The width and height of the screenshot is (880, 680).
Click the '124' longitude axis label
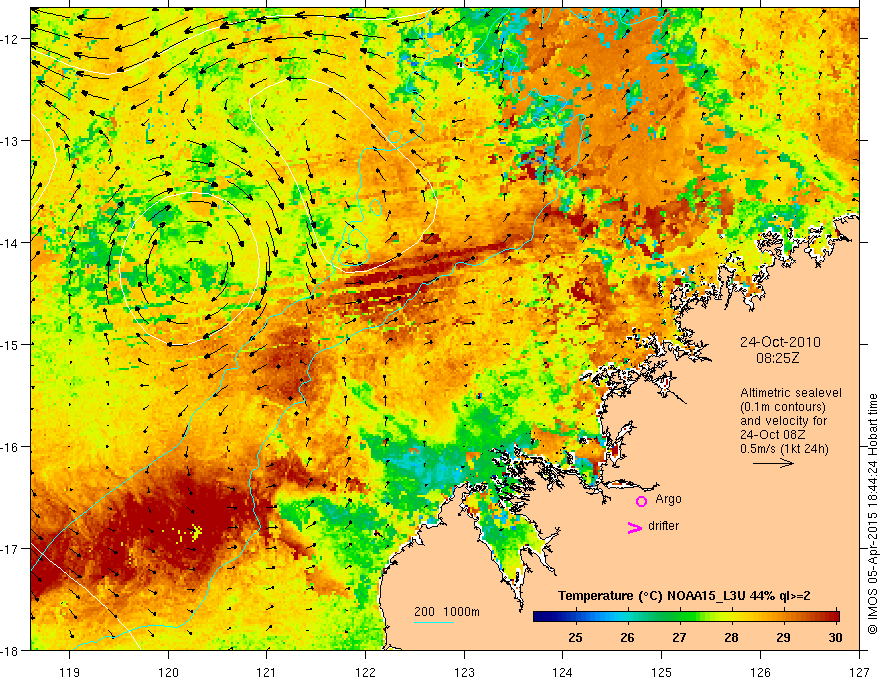tap(563, 672)
